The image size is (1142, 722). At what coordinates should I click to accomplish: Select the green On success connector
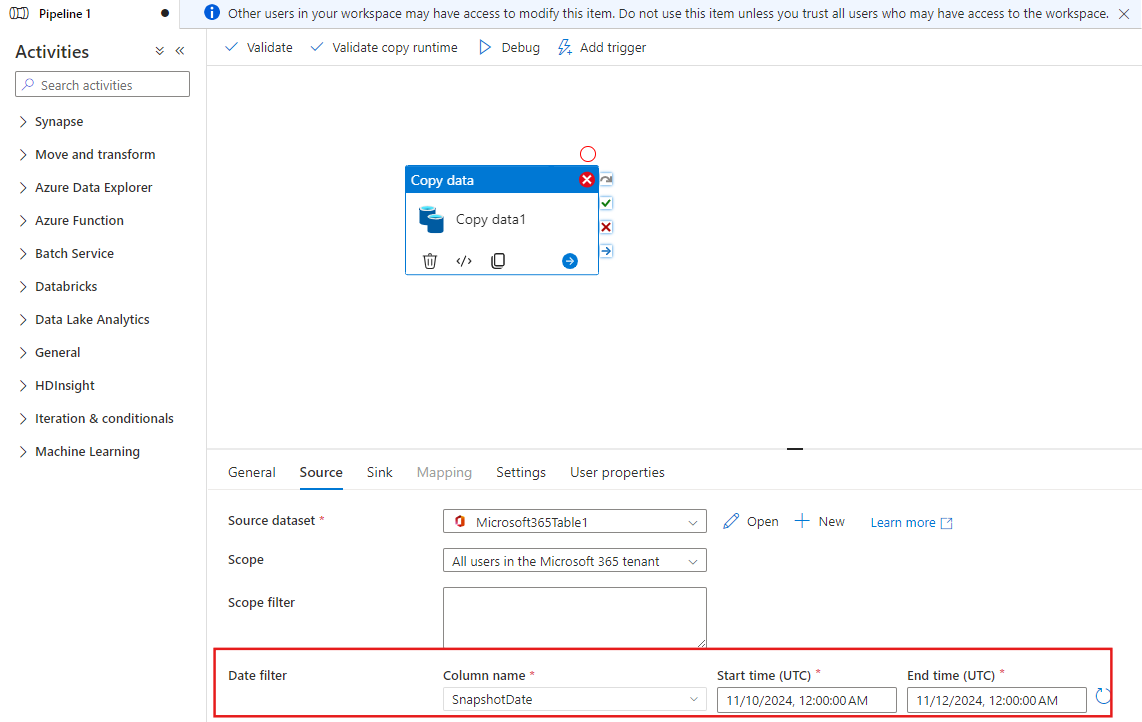tap(606, 203)
